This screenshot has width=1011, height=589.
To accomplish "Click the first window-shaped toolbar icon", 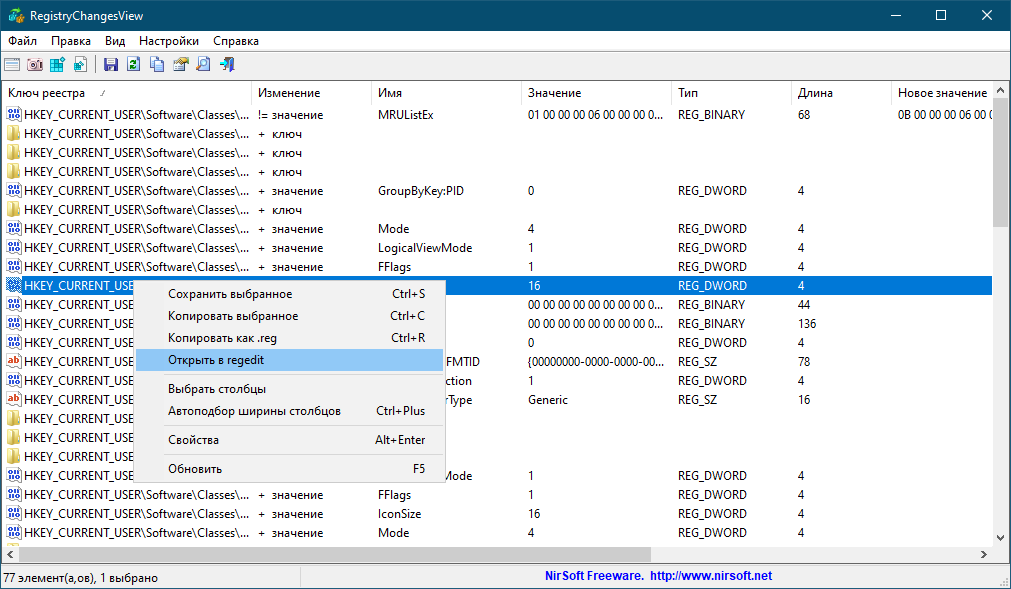I will 12,65.
